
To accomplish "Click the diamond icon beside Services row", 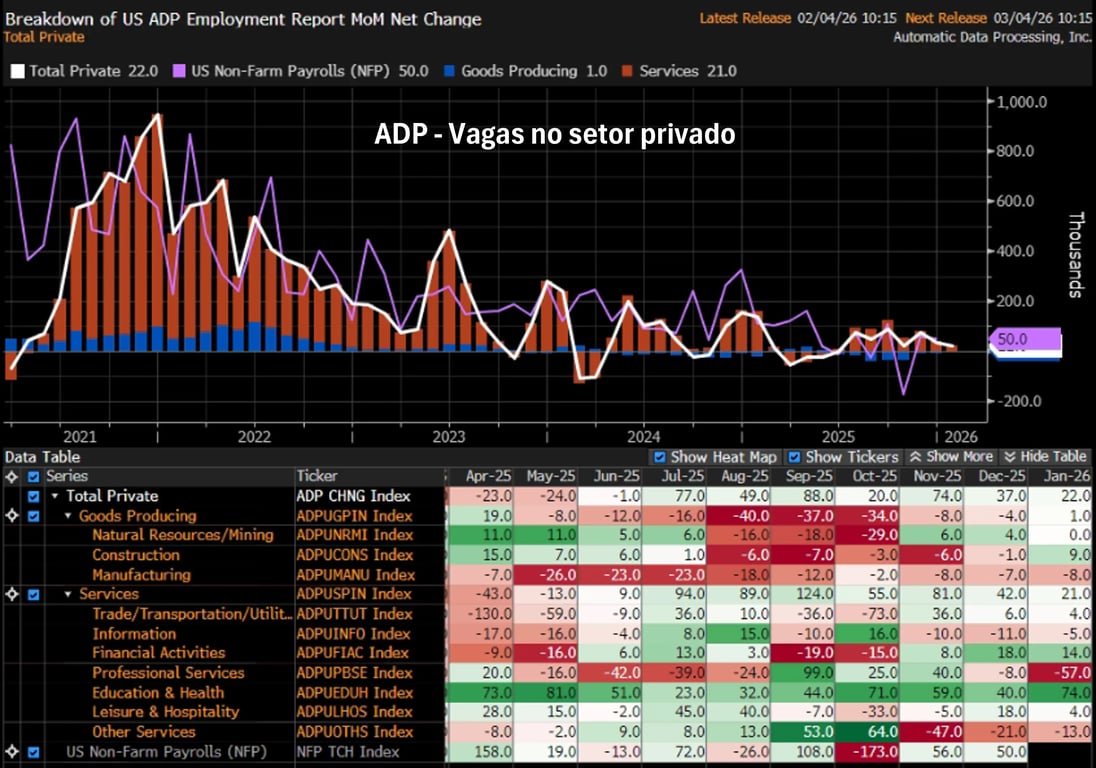I will (x=12, y=594).
